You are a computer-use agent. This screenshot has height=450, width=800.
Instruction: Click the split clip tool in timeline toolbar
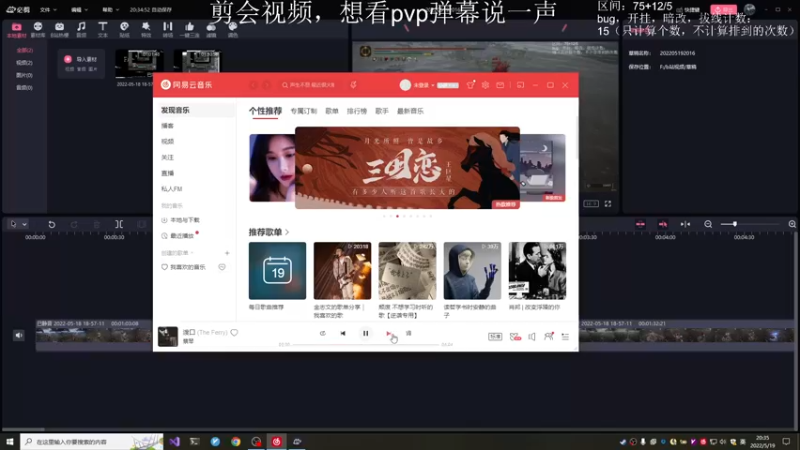pos(119,224)
